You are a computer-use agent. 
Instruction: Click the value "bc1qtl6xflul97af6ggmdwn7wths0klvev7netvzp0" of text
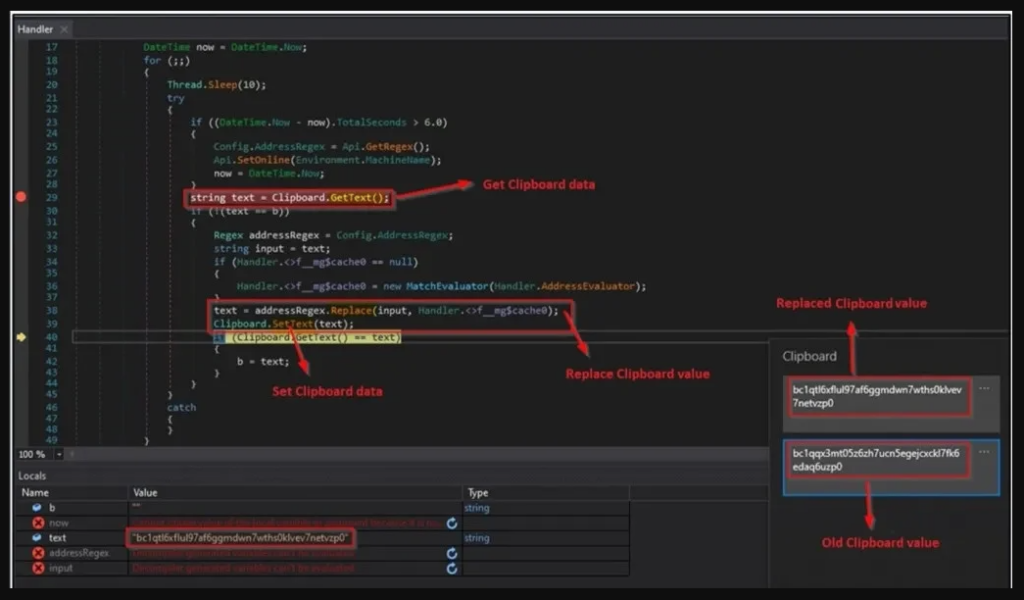(240, 538)
